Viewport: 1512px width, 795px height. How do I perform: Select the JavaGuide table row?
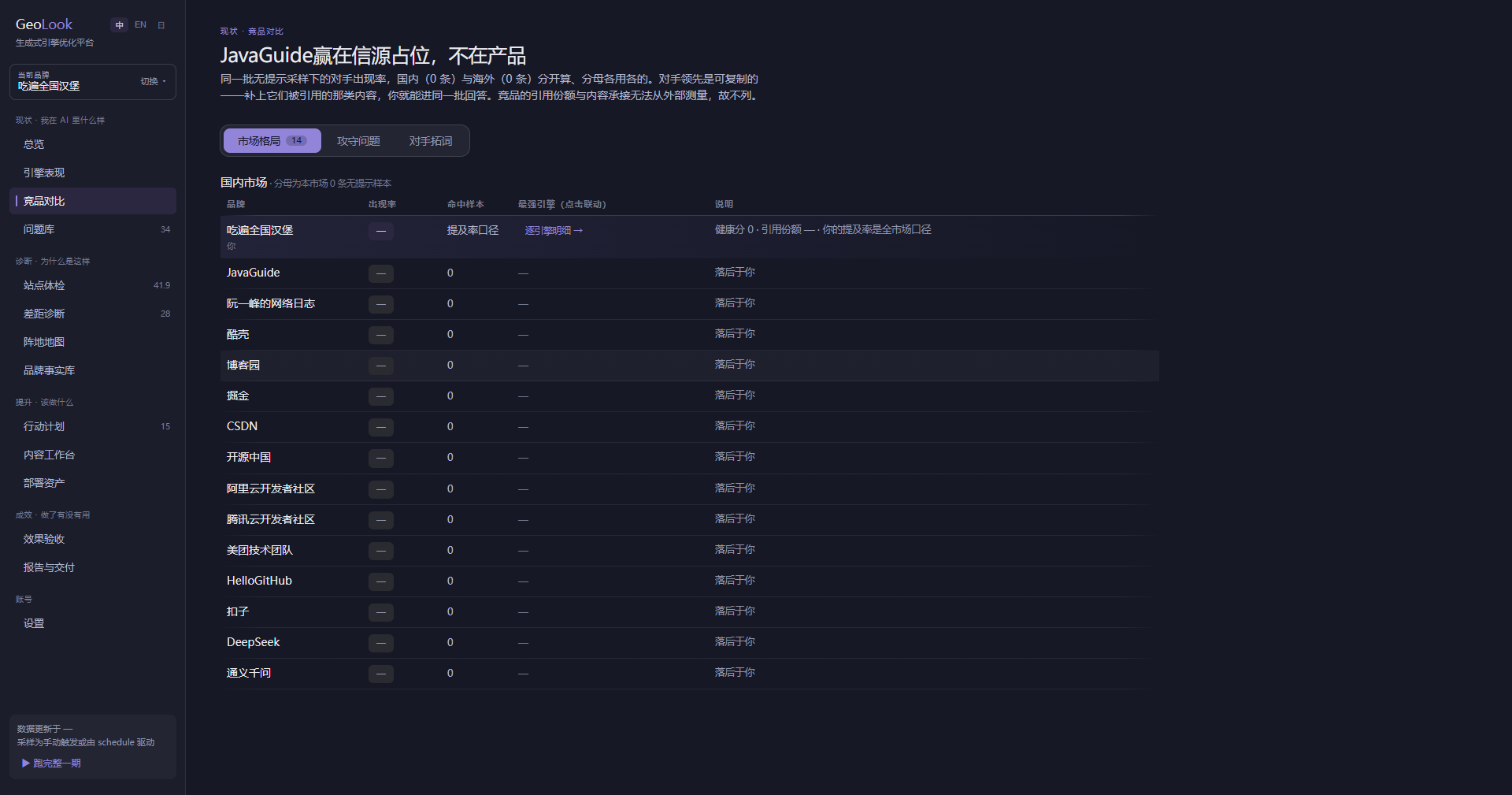click(x=690, y=273)
